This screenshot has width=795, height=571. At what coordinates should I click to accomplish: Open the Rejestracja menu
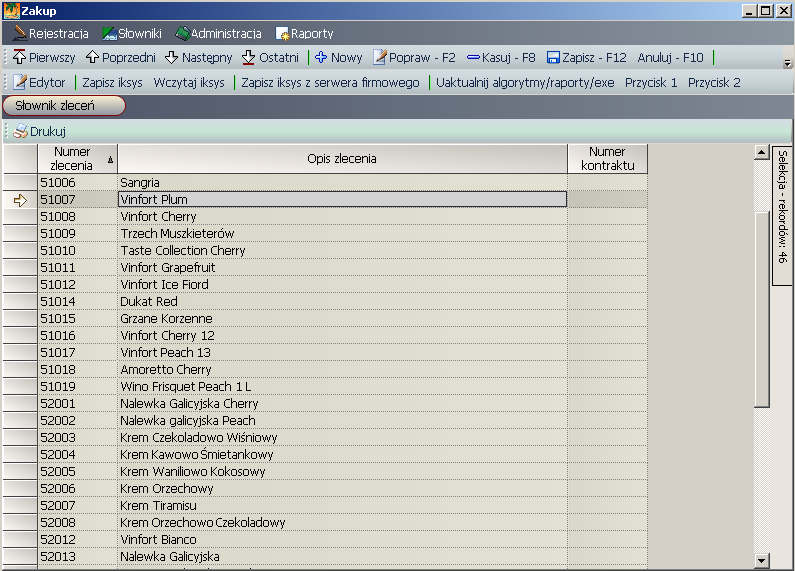click(51, 33)
